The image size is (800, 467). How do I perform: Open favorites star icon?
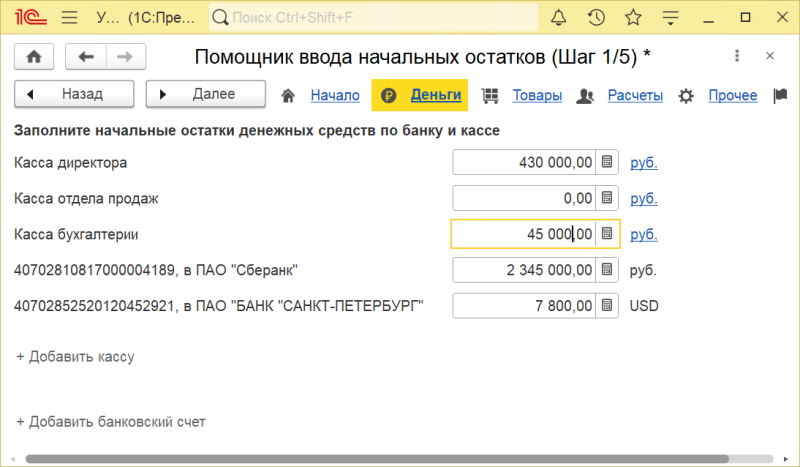click(633, 18)
